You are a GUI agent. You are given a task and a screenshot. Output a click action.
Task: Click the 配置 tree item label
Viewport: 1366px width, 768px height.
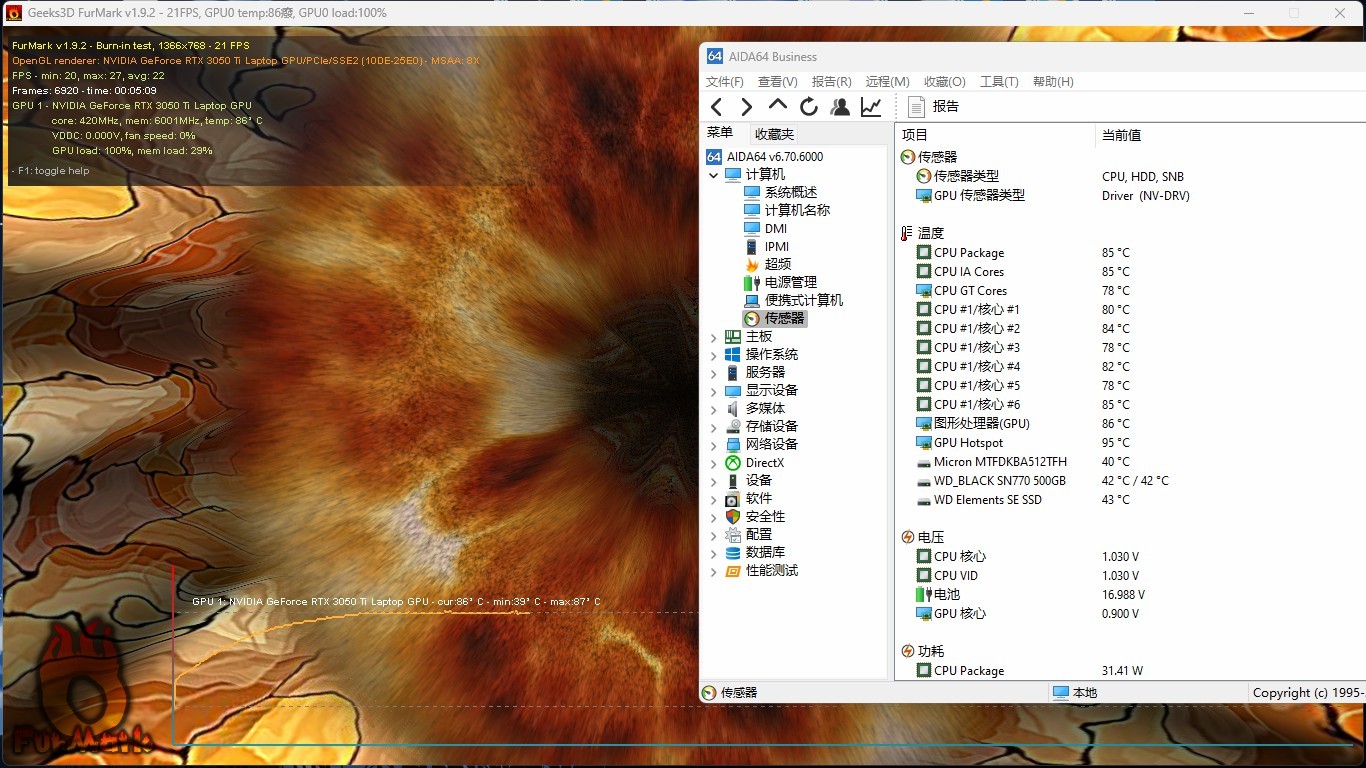pos(759,535)
